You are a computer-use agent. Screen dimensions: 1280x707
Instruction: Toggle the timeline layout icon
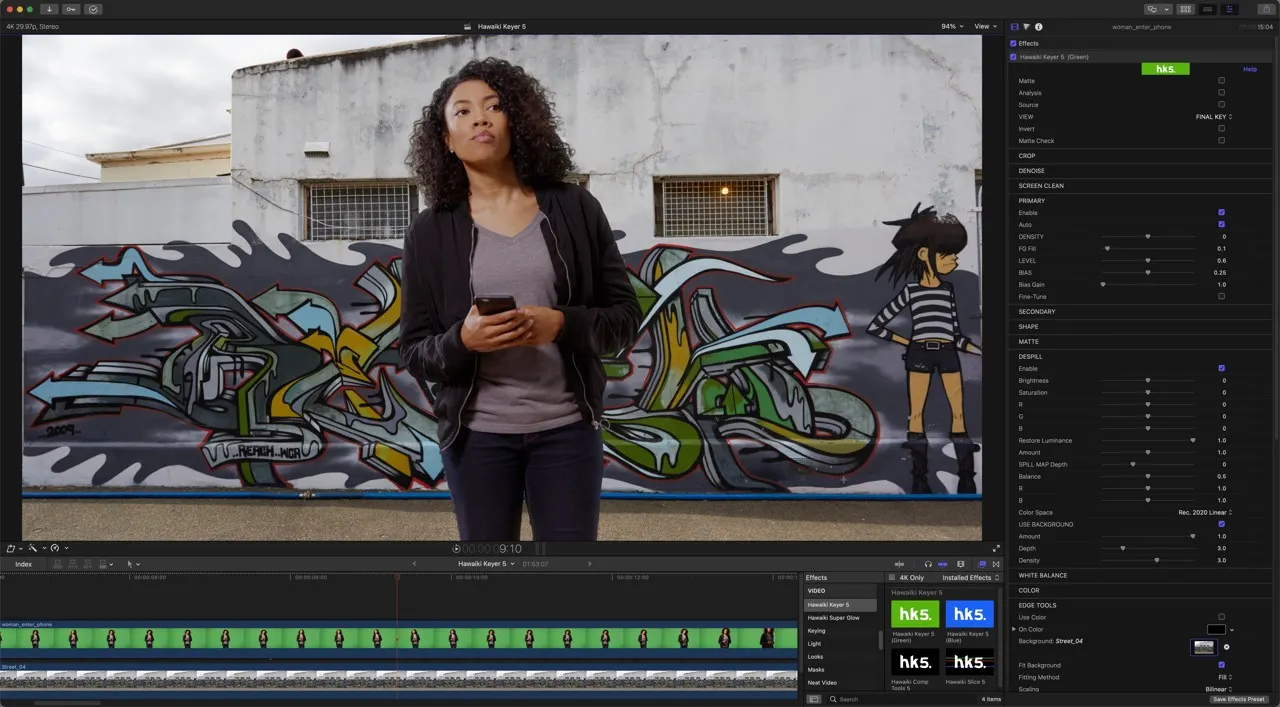point(1208,9)
